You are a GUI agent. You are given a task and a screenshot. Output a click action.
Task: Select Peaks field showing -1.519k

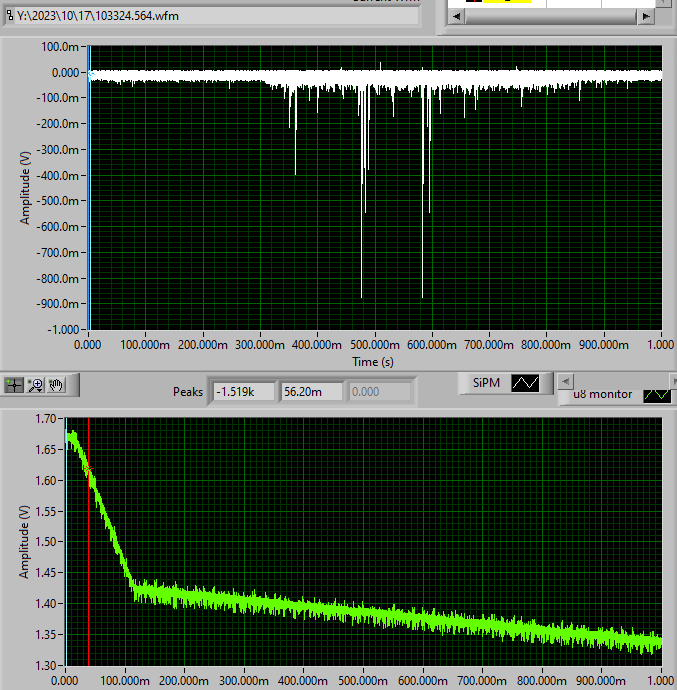tap(244, 392)
